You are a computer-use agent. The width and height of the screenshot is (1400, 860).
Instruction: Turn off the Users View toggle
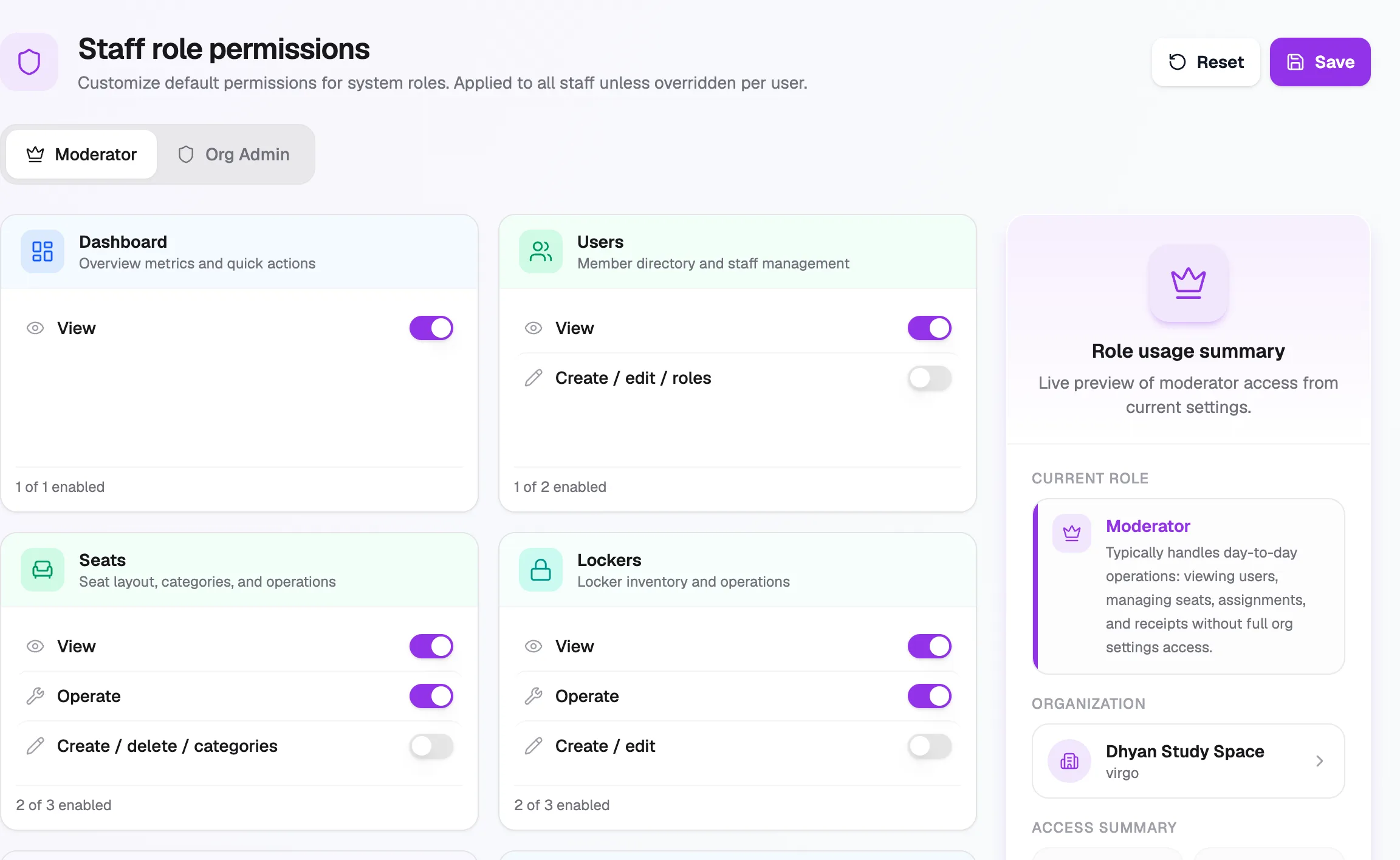[930, 328]
